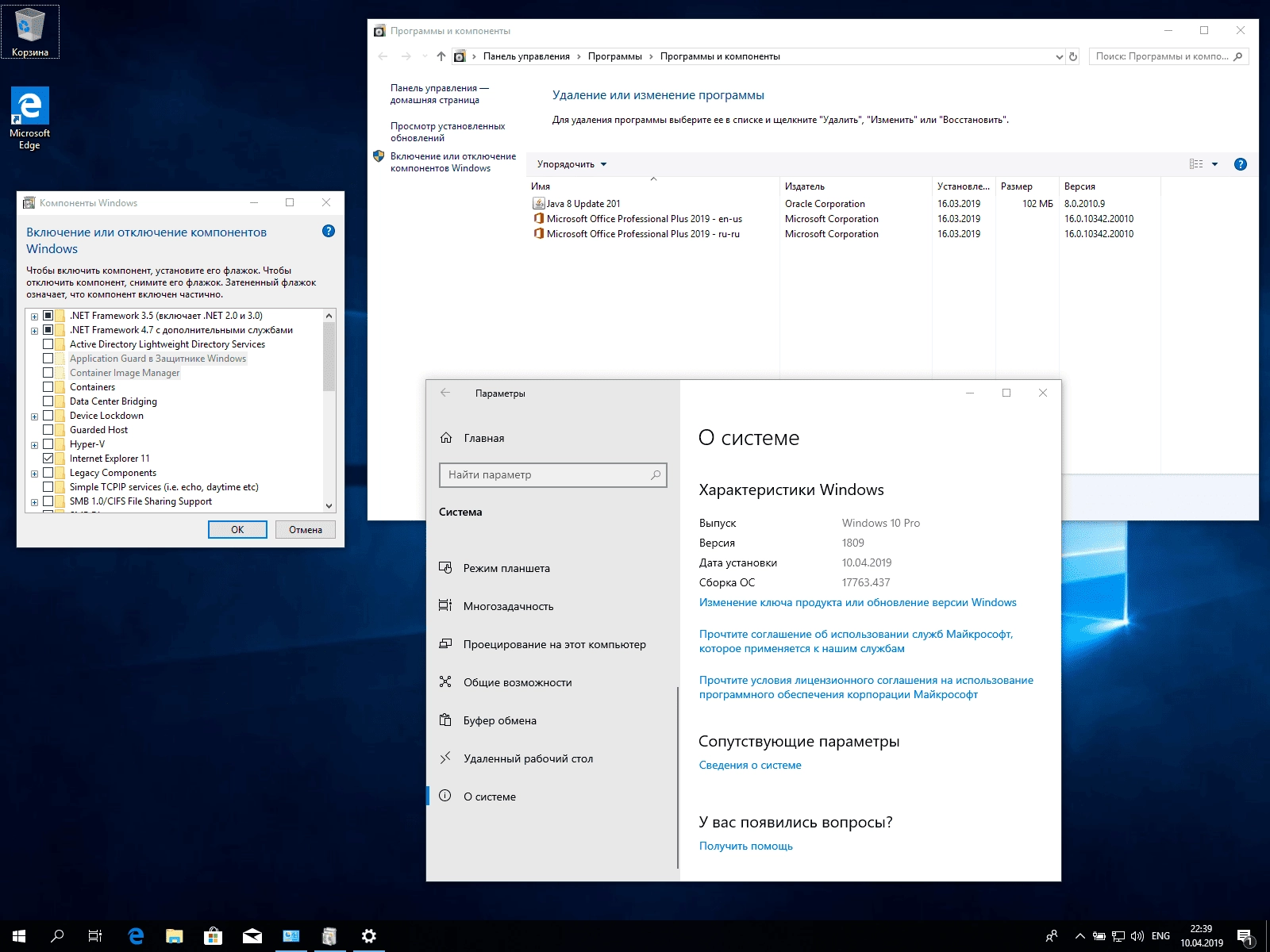
Task: Open the Сведения о системе link
Action: click(750, 765)
